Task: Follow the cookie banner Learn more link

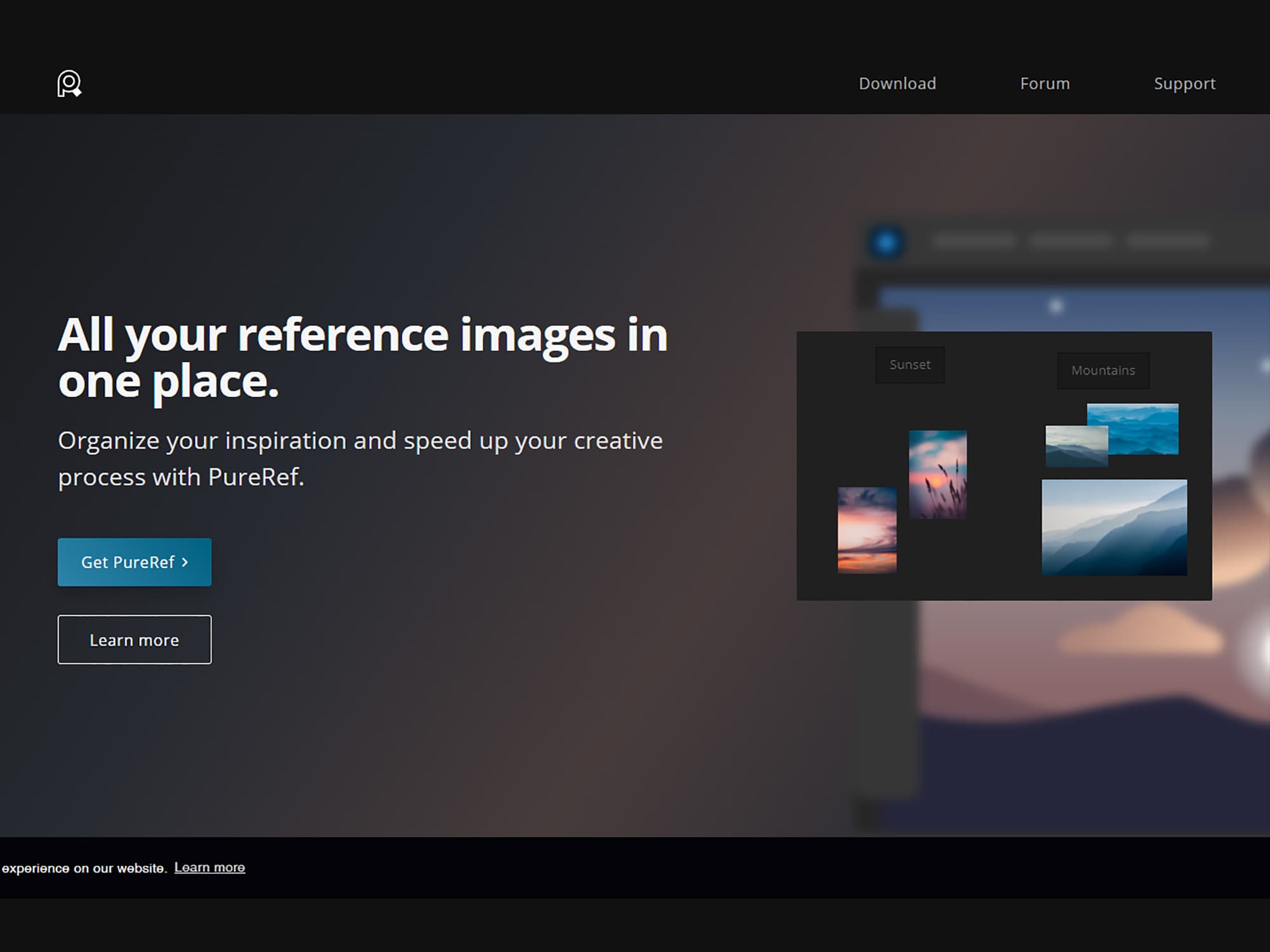Action: click(x=210, y=868)
